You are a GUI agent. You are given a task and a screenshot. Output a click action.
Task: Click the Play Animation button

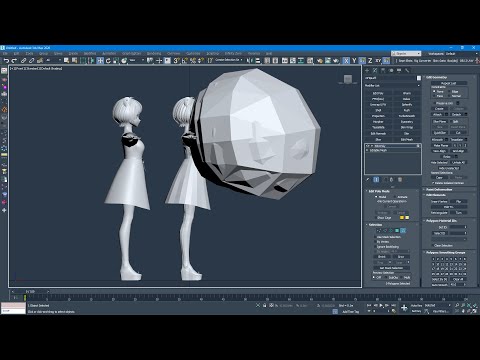pos(381,305)
